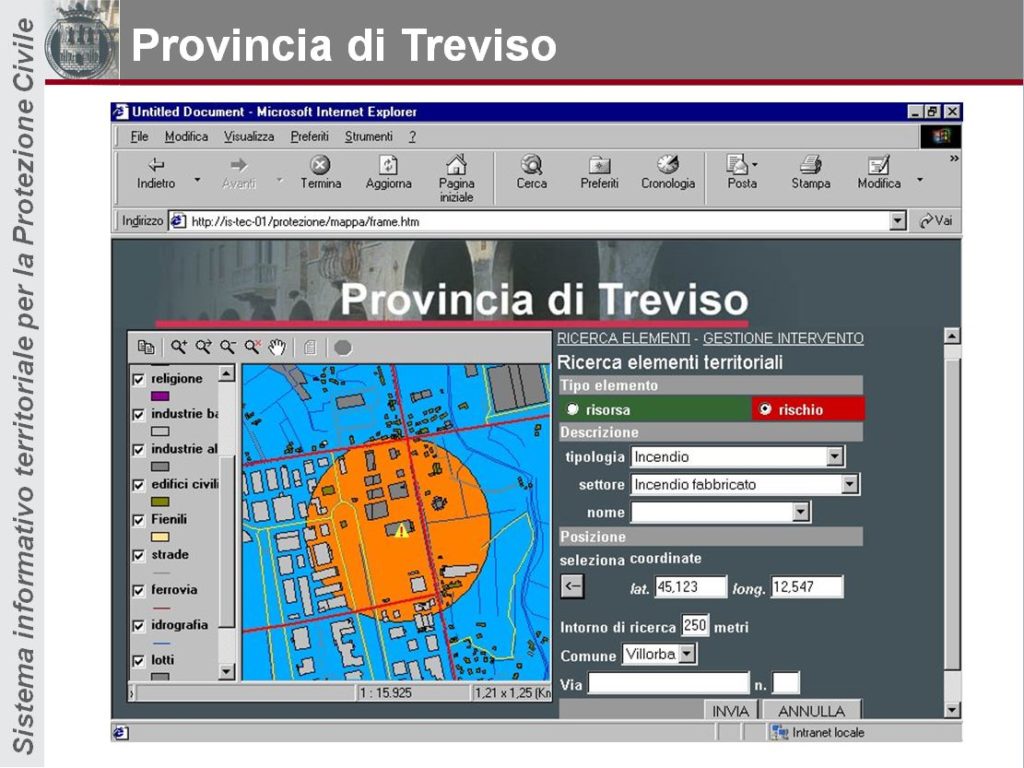Click the lat. coordinate field
The height and width of the screenshot is (768, 1024).
690,586
